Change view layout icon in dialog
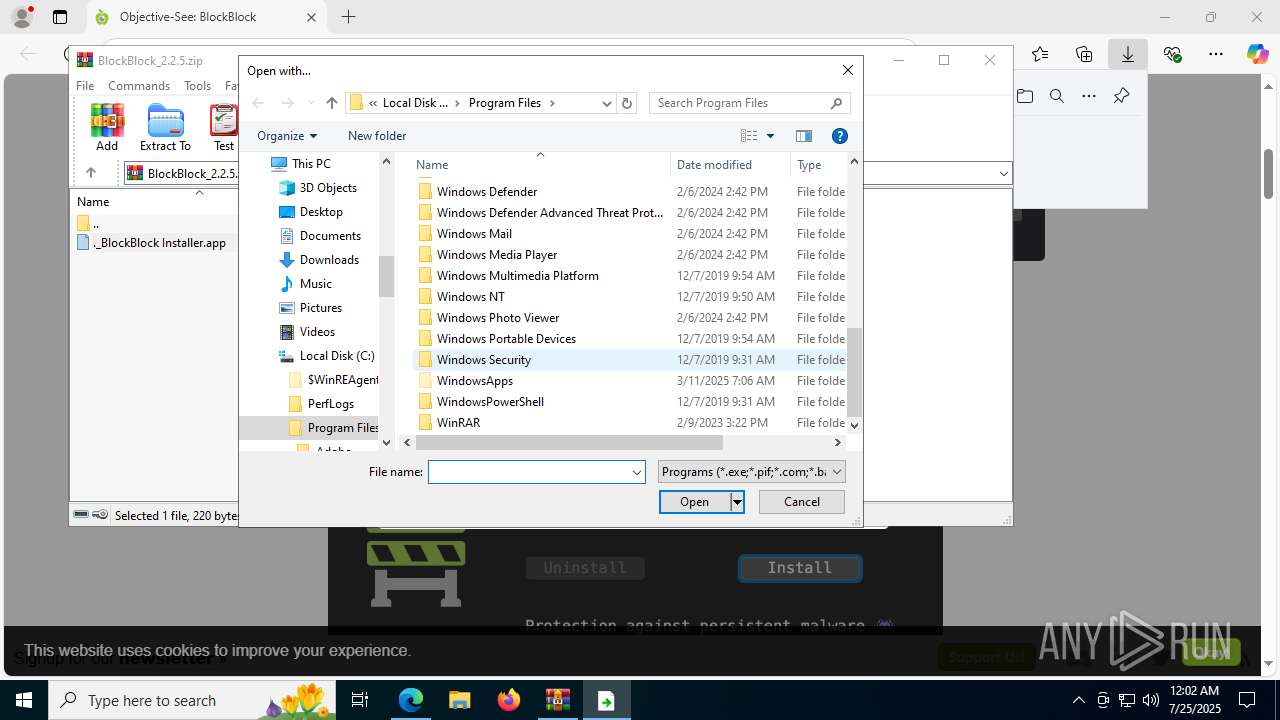The width and height of the screenshot is (1280, 720). pyautogui.click(x=749, y=136)
